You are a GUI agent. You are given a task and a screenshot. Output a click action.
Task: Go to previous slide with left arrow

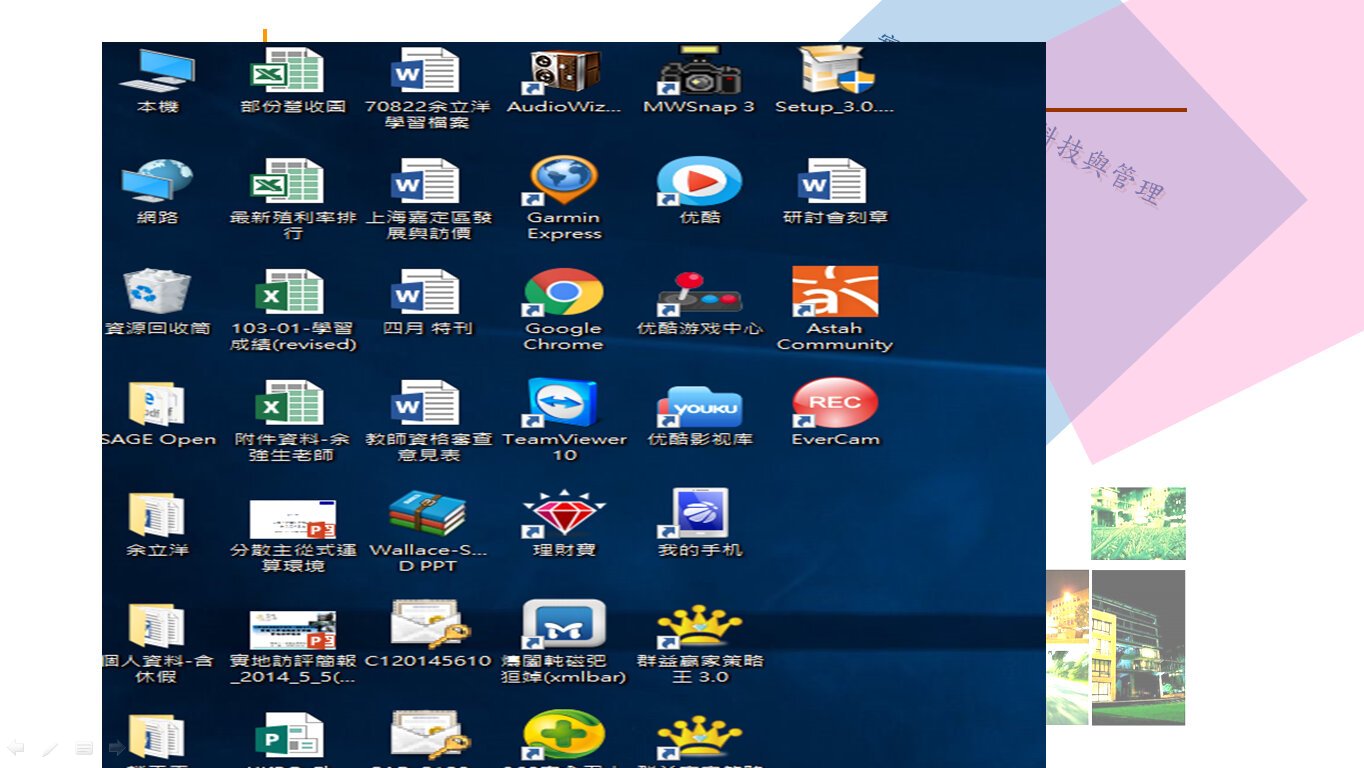point(15,747)
